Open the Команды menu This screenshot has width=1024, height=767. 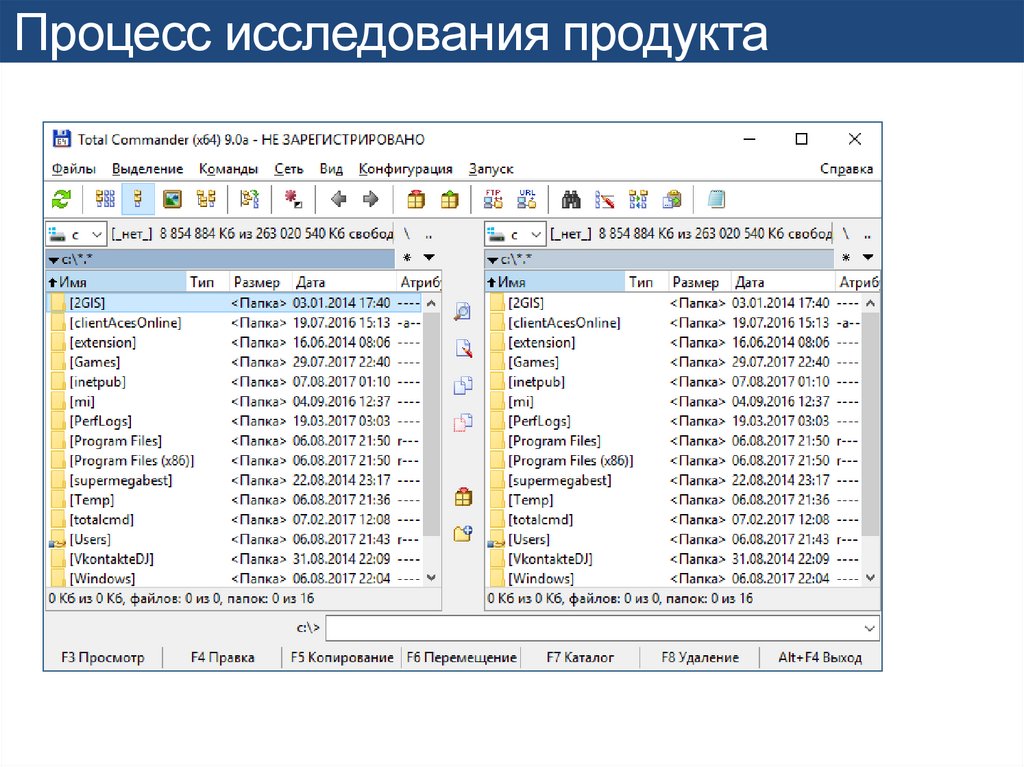228,169
